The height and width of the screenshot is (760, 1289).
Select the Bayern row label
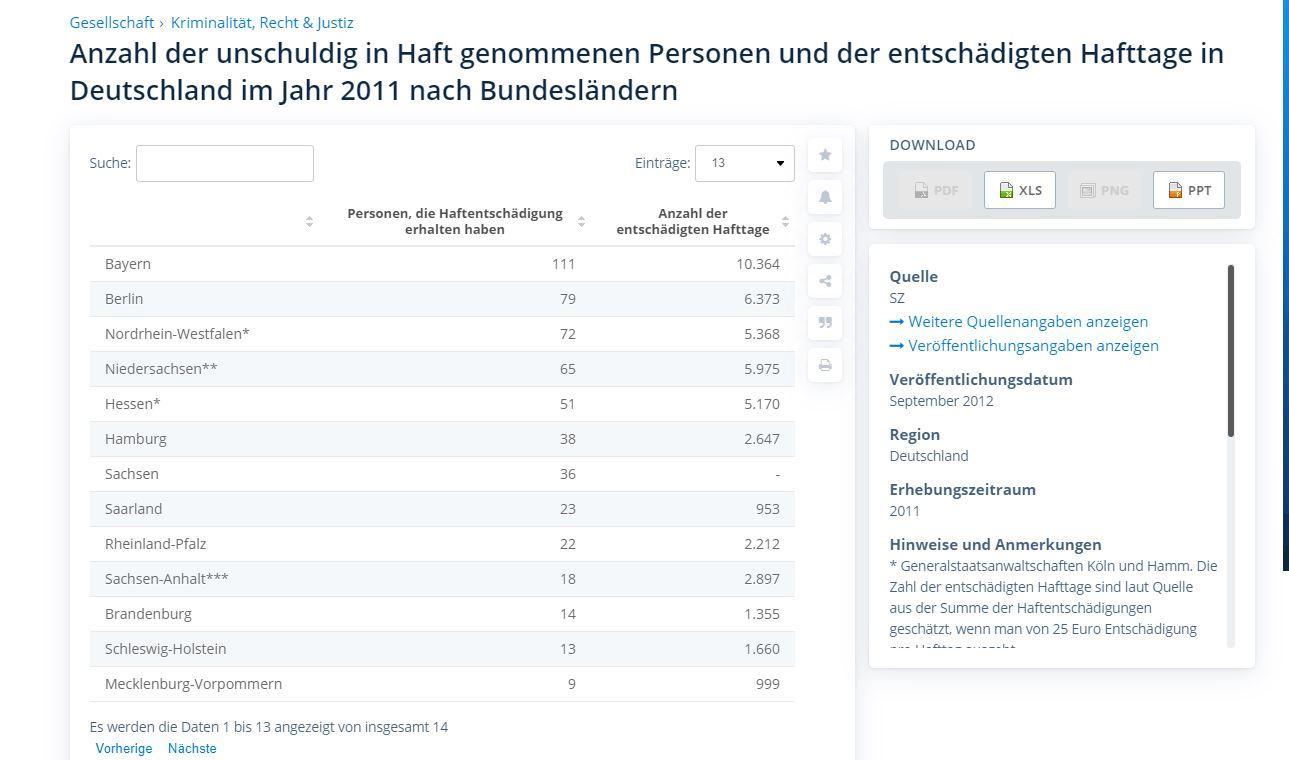pyautogui.click(x=128, y=264)
